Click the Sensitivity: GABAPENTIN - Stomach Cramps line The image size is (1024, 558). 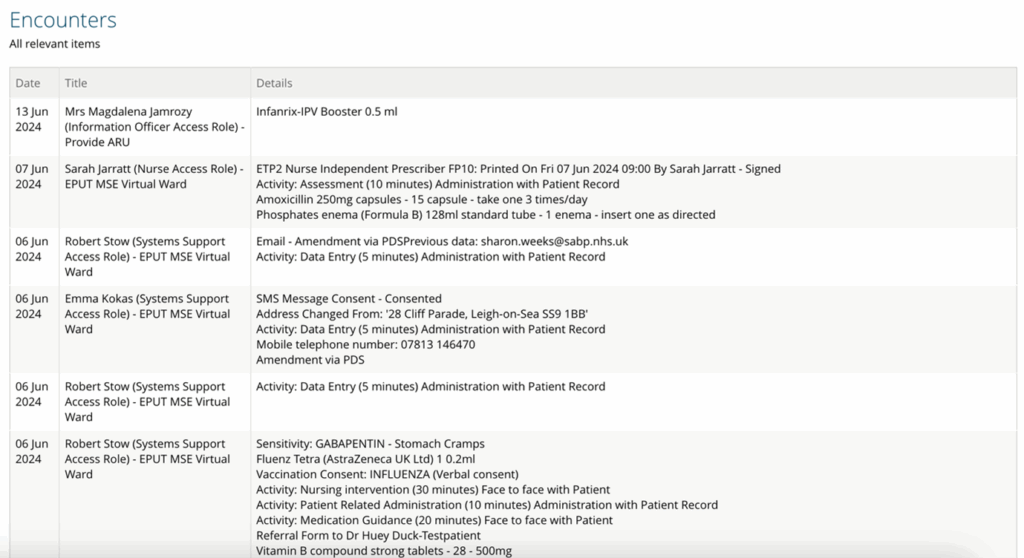(x=370, y=444)
